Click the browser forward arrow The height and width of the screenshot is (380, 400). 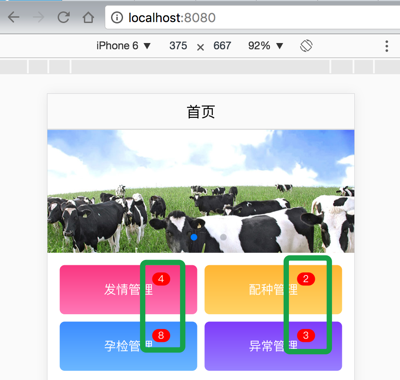click(x=39, y=17)
